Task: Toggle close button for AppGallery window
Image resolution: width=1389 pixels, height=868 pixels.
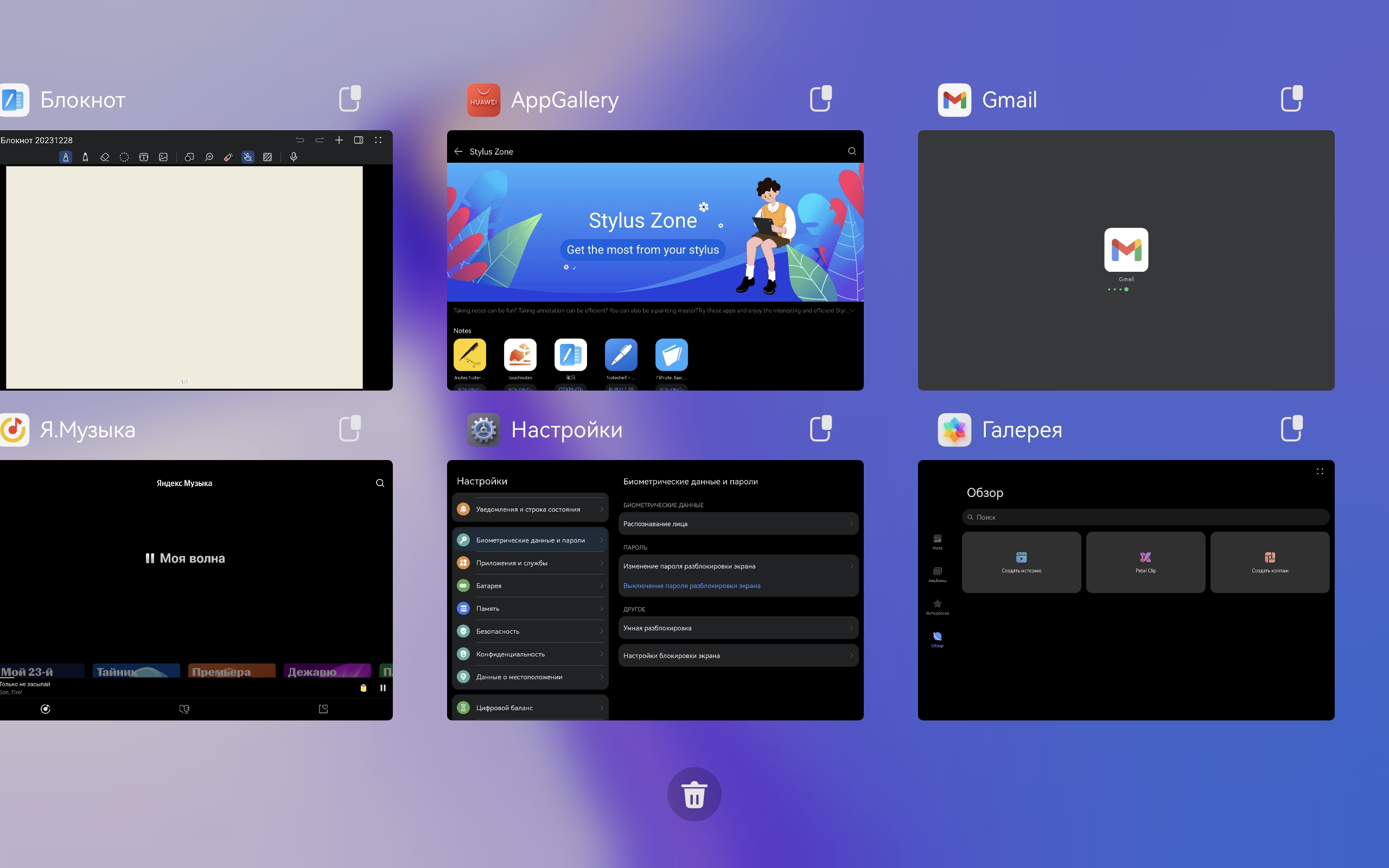Action: click(x=820, y=99)
